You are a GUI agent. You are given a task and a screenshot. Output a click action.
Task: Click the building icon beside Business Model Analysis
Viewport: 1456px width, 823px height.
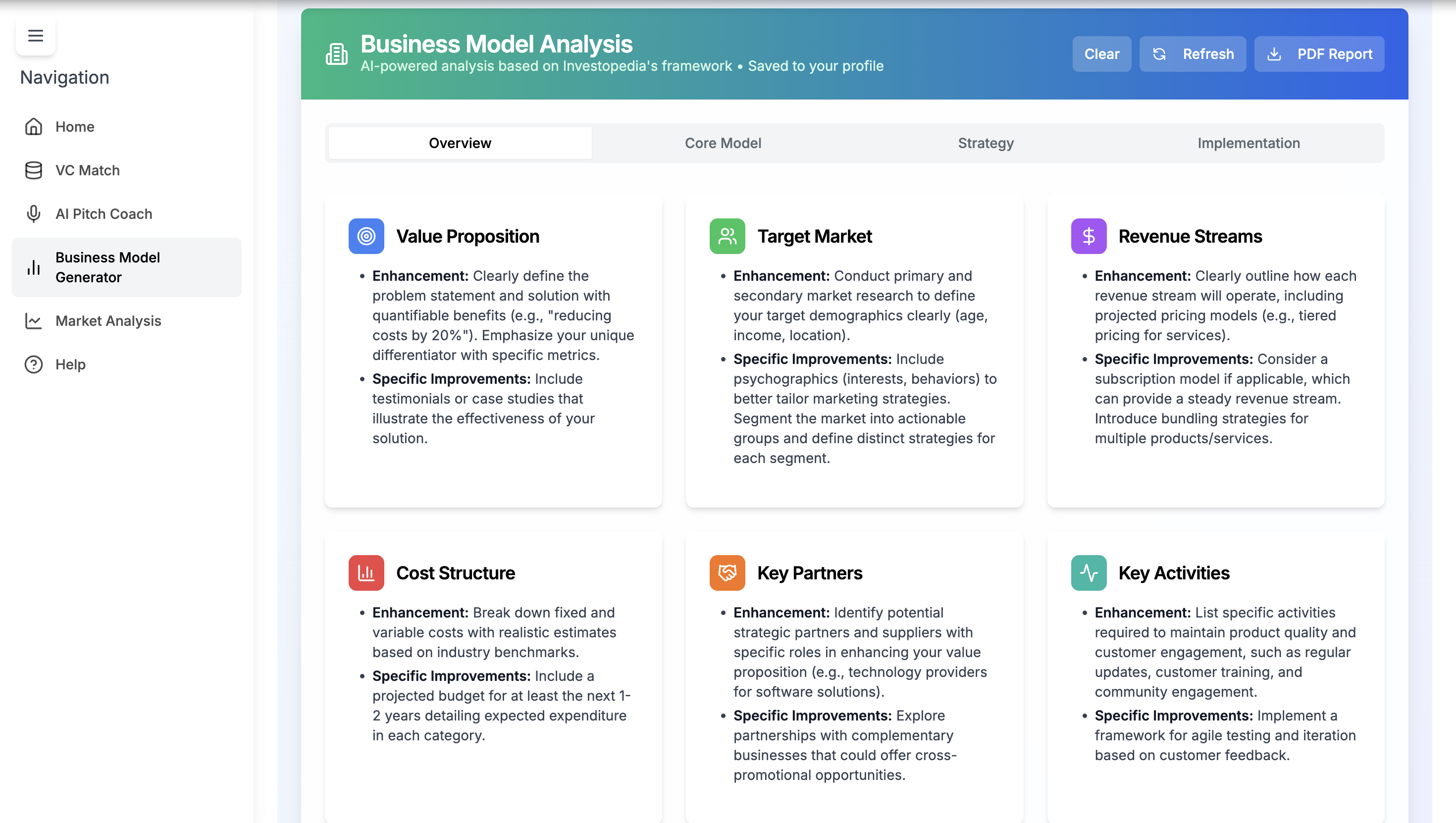tap(337, 53)
